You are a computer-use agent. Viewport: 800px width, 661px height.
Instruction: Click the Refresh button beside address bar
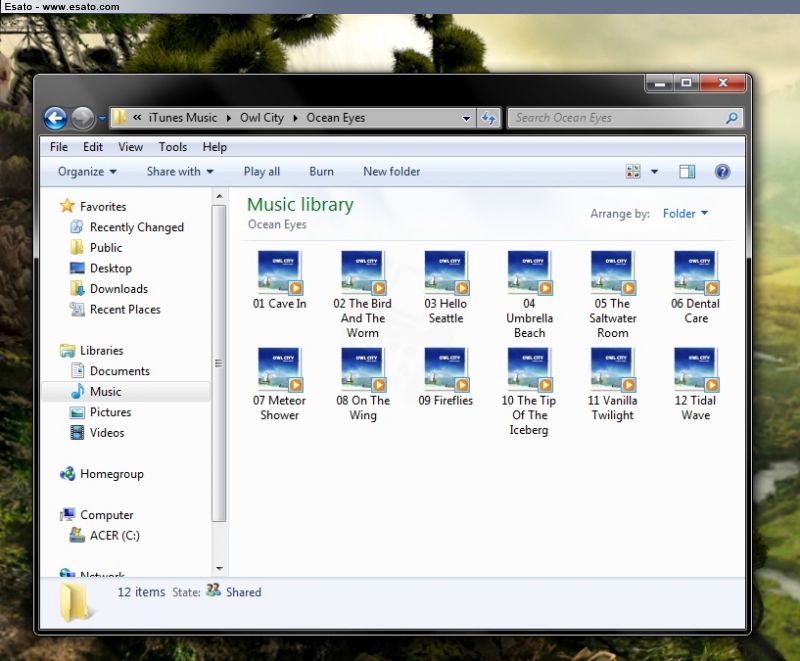(x=488, y=118)
